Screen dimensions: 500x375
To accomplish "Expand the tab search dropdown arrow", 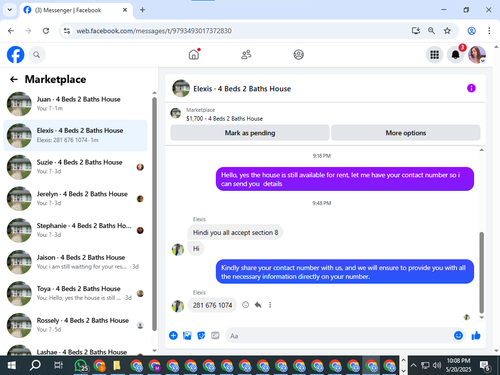I will pos(10,10).
